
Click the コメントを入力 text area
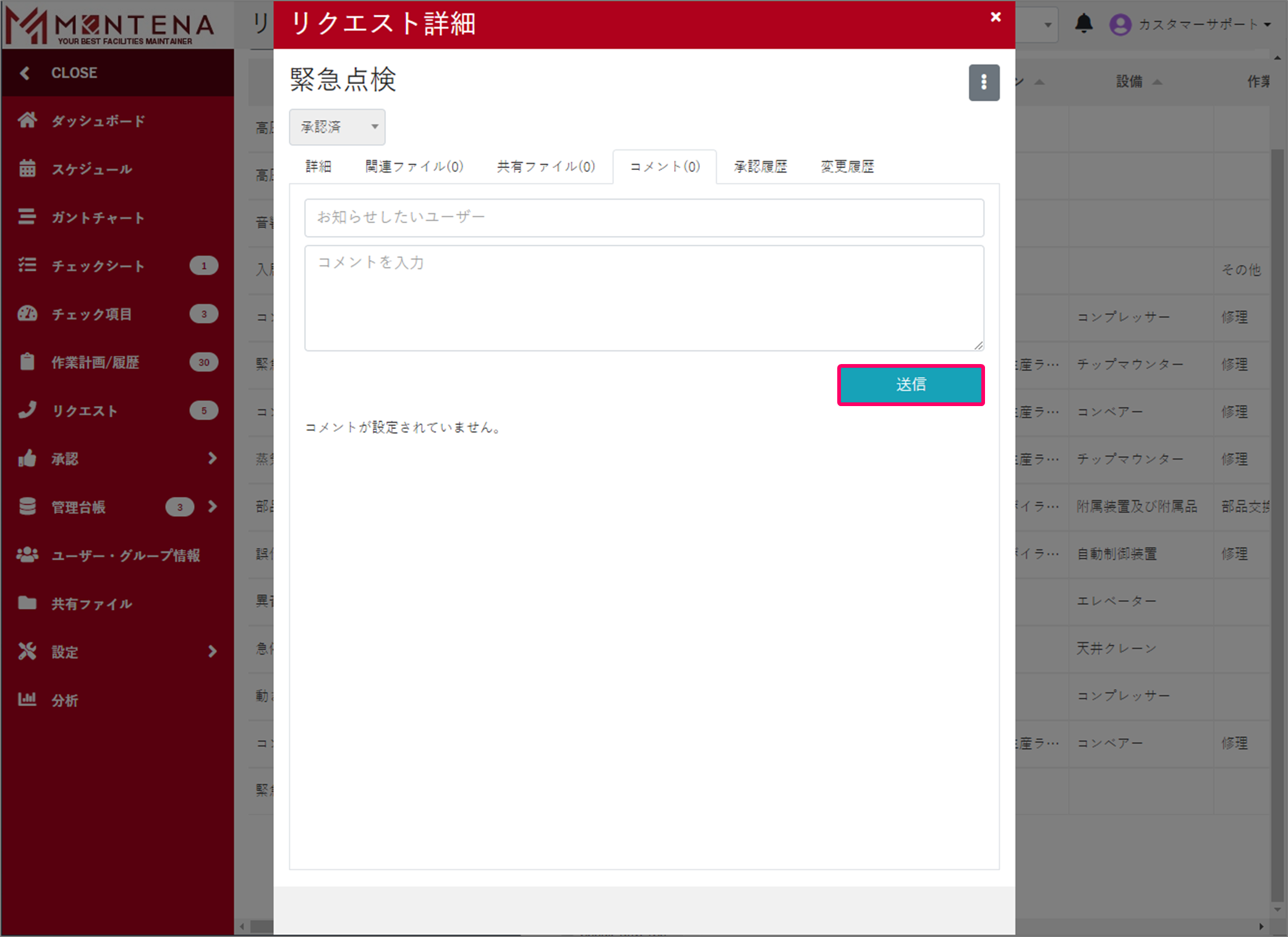click(644, 298)
